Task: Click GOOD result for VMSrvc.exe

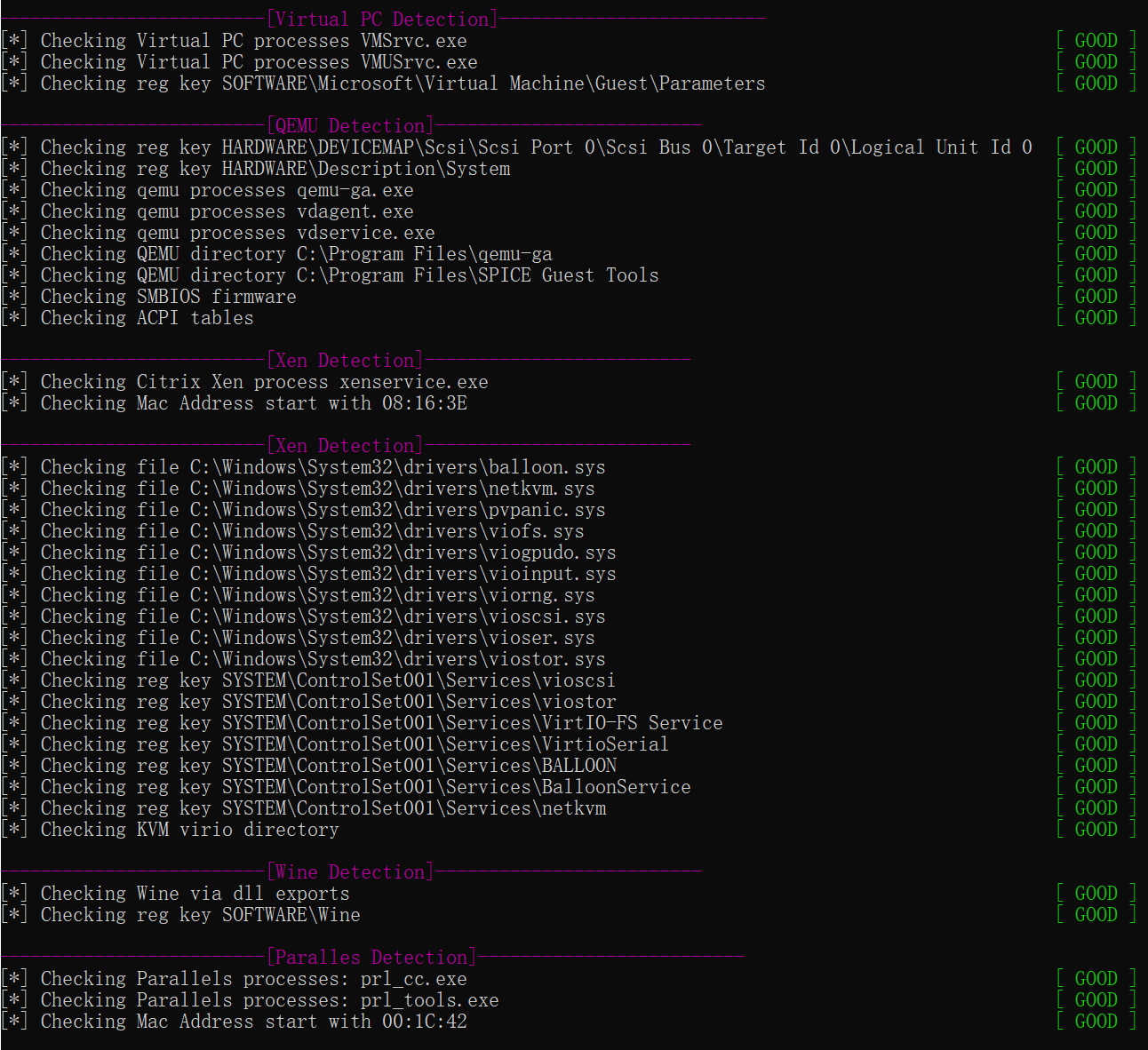Action: [x=1096, y=41]
